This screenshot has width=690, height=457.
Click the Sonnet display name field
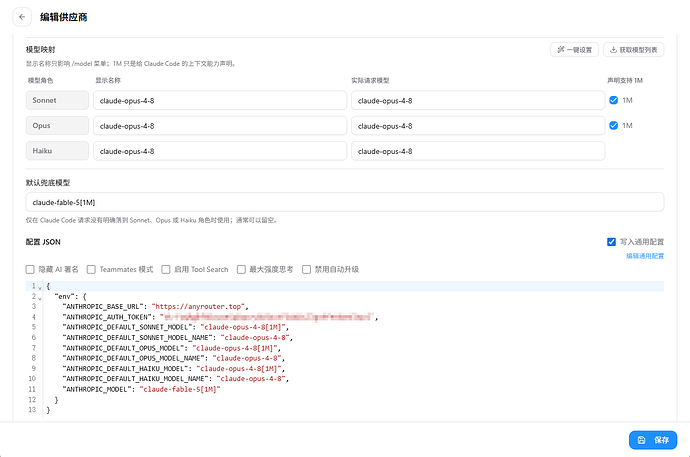click(220, 101)
